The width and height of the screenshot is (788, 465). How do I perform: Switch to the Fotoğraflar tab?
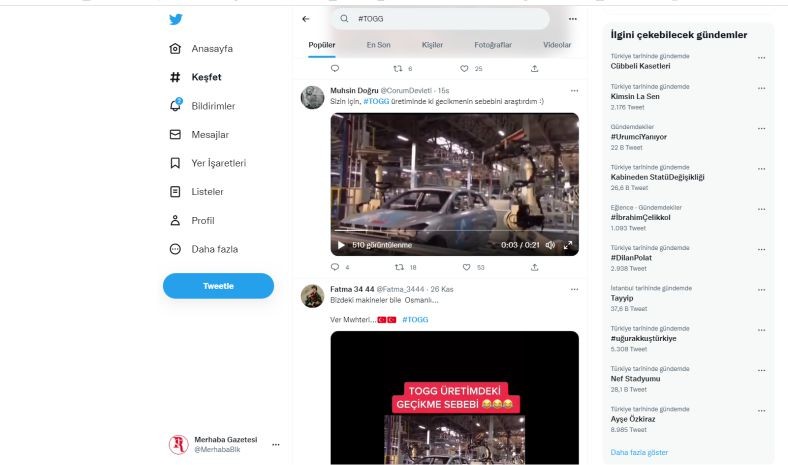click(x=493, y=45)
